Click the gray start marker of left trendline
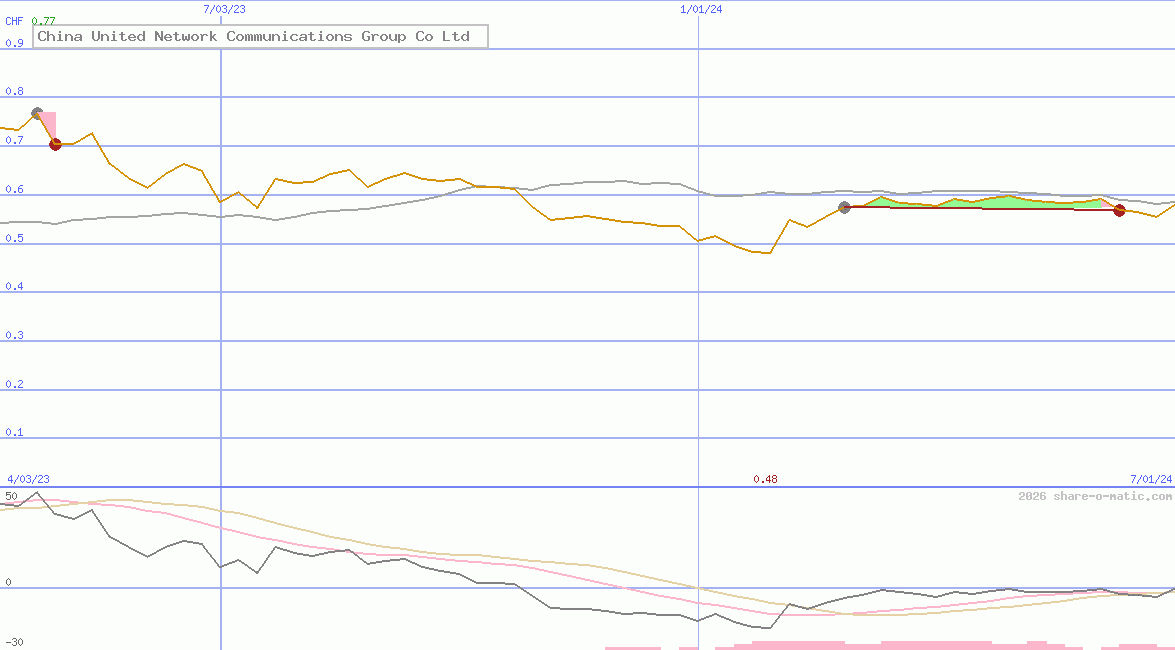Screen dimensions: 1175x650 pos(36,113)
